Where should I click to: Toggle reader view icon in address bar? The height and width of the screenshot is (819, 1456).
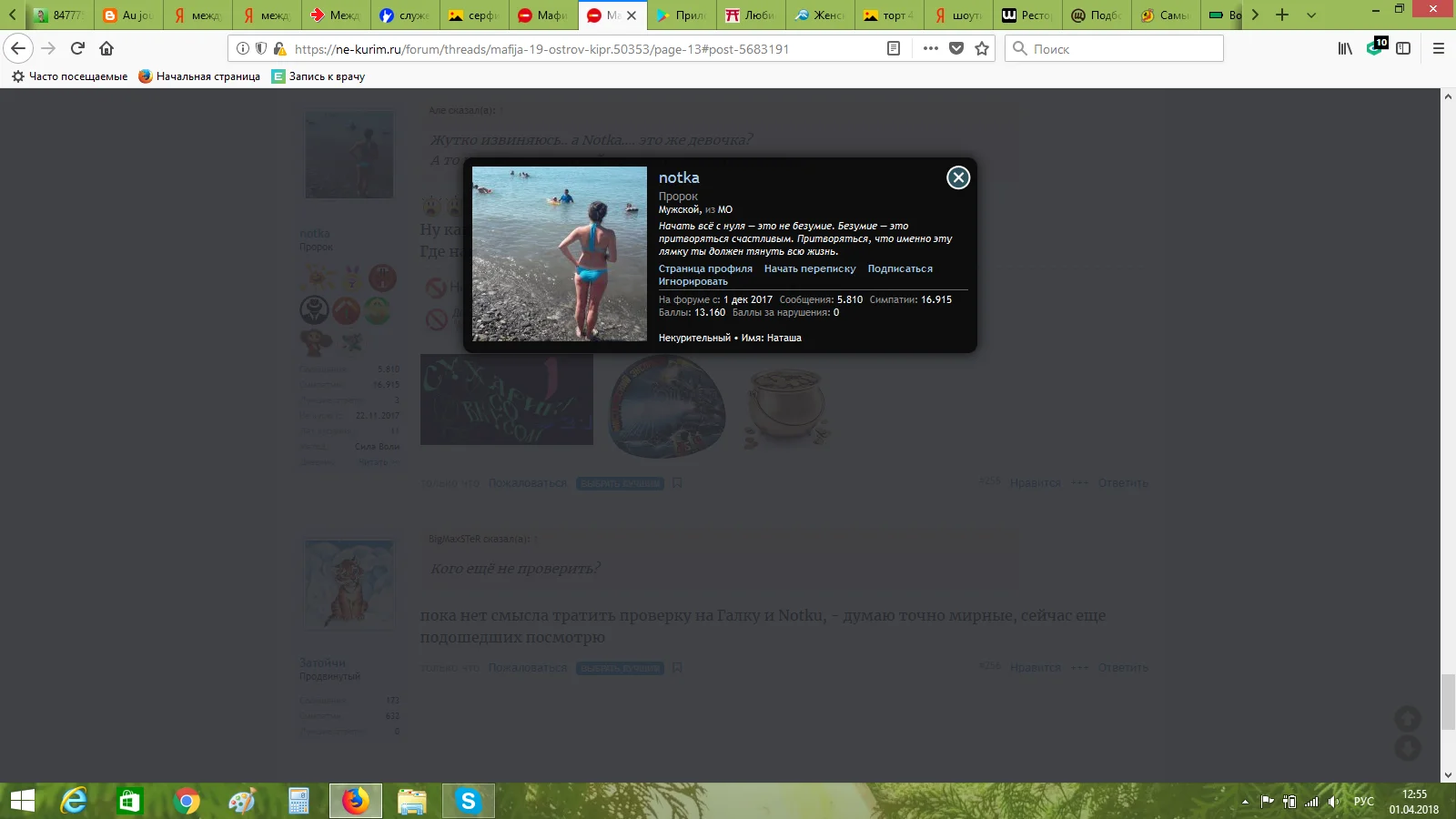pyautogui.click(x=894, y=48)
